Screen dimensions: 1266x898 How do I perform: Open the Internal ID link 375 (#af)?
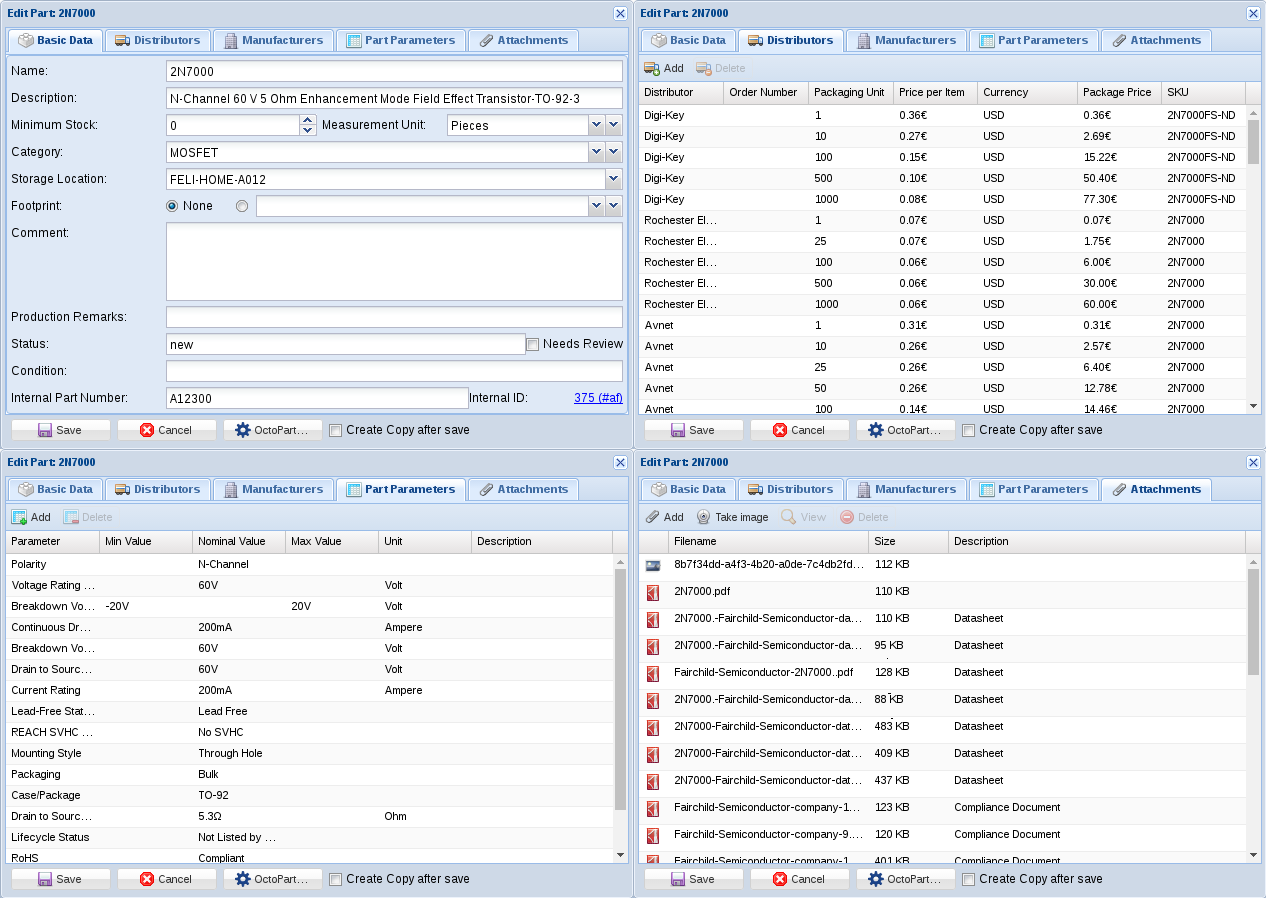(598, 397)
